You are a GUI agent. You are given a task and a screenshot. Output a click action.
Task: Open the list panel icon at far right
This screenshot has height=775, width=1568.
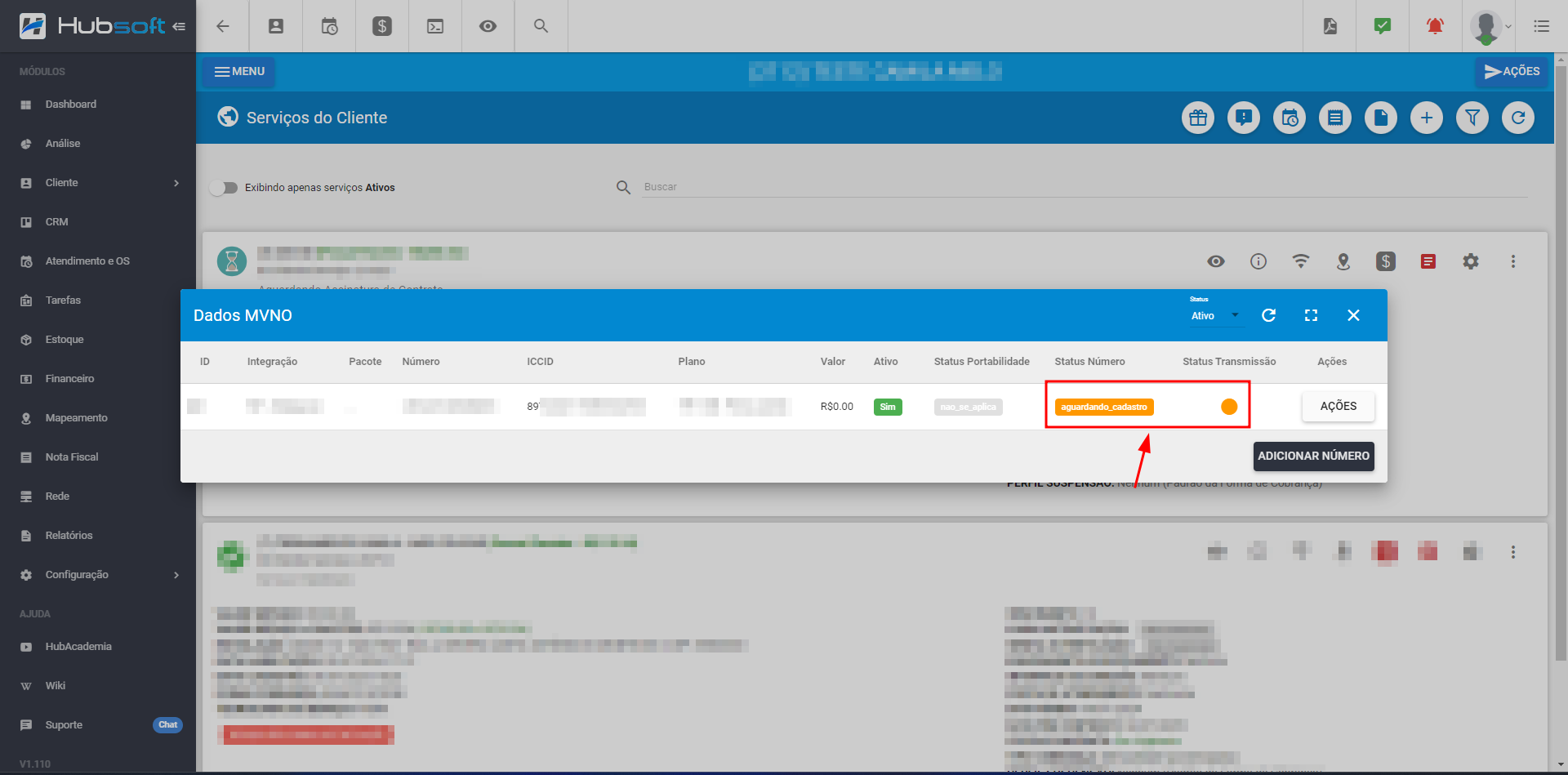coord(1542,26)
